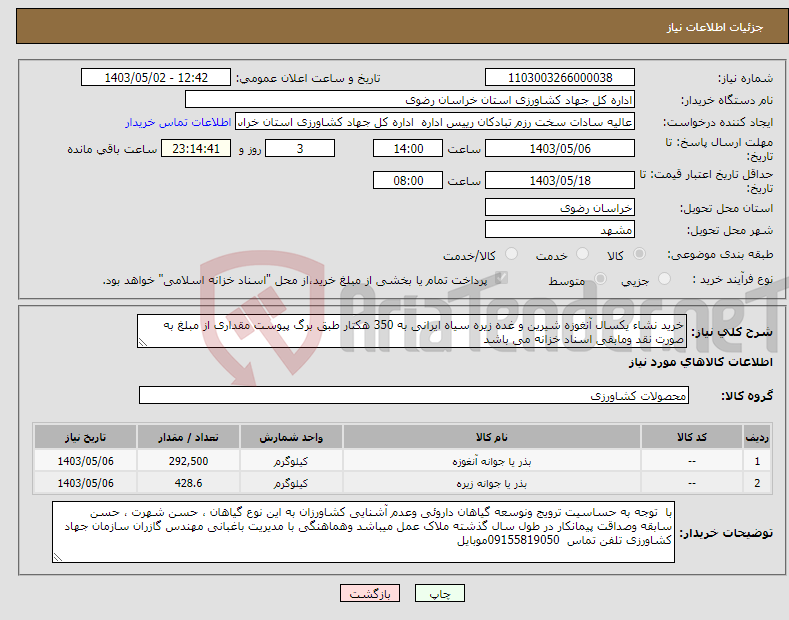
Task: Click the quantity cell 428.6
Action: (188, 483)
